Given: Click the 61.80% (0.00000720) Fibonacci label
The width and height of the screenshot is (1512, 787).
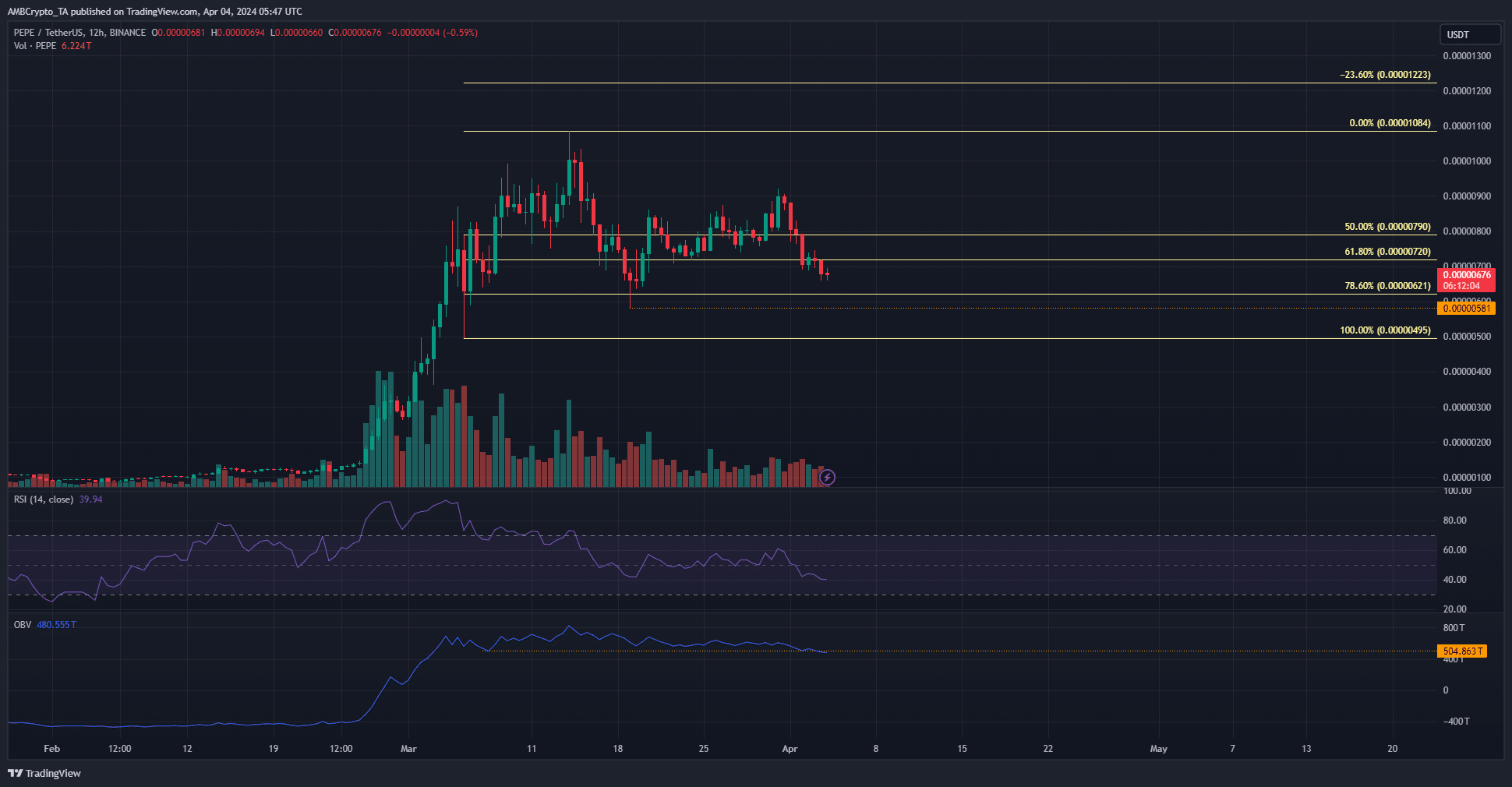Looking at the screenshot, I should (x=1387, y=252).
